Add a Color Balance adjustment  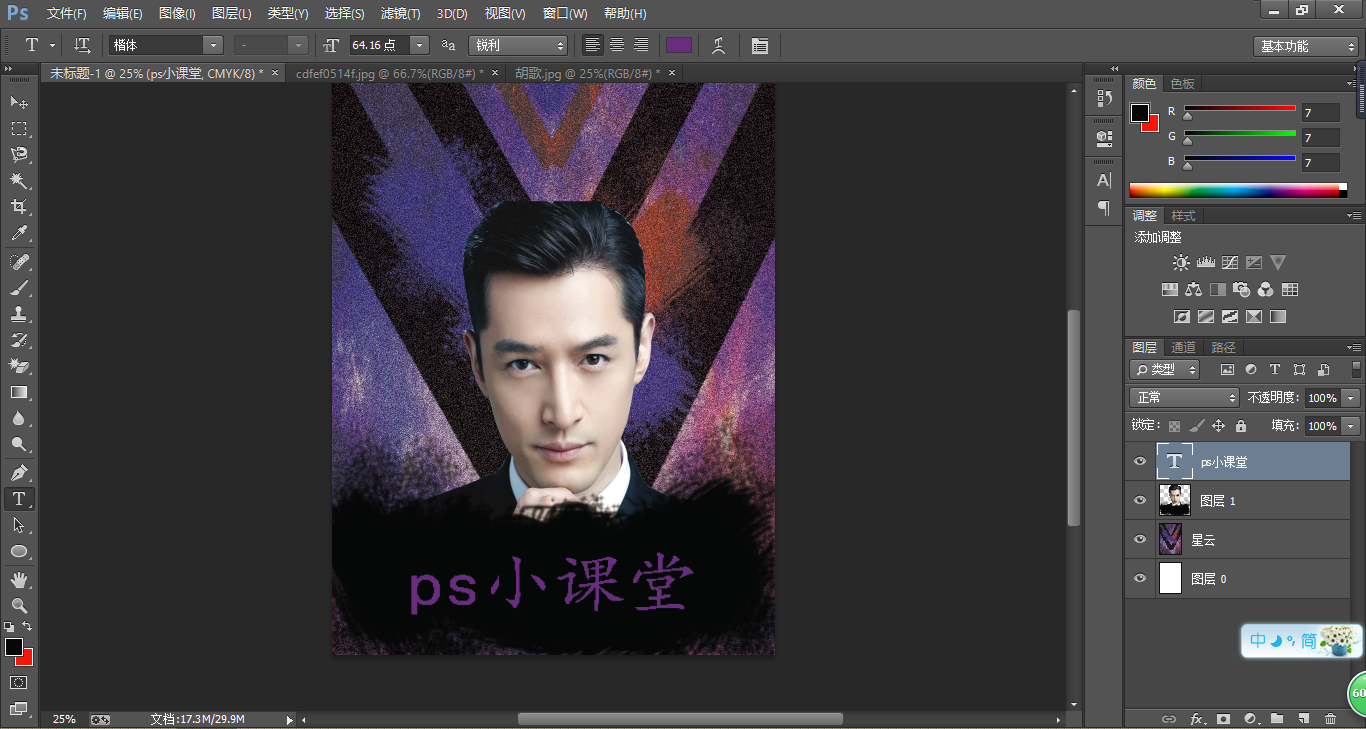(1193, 290)
